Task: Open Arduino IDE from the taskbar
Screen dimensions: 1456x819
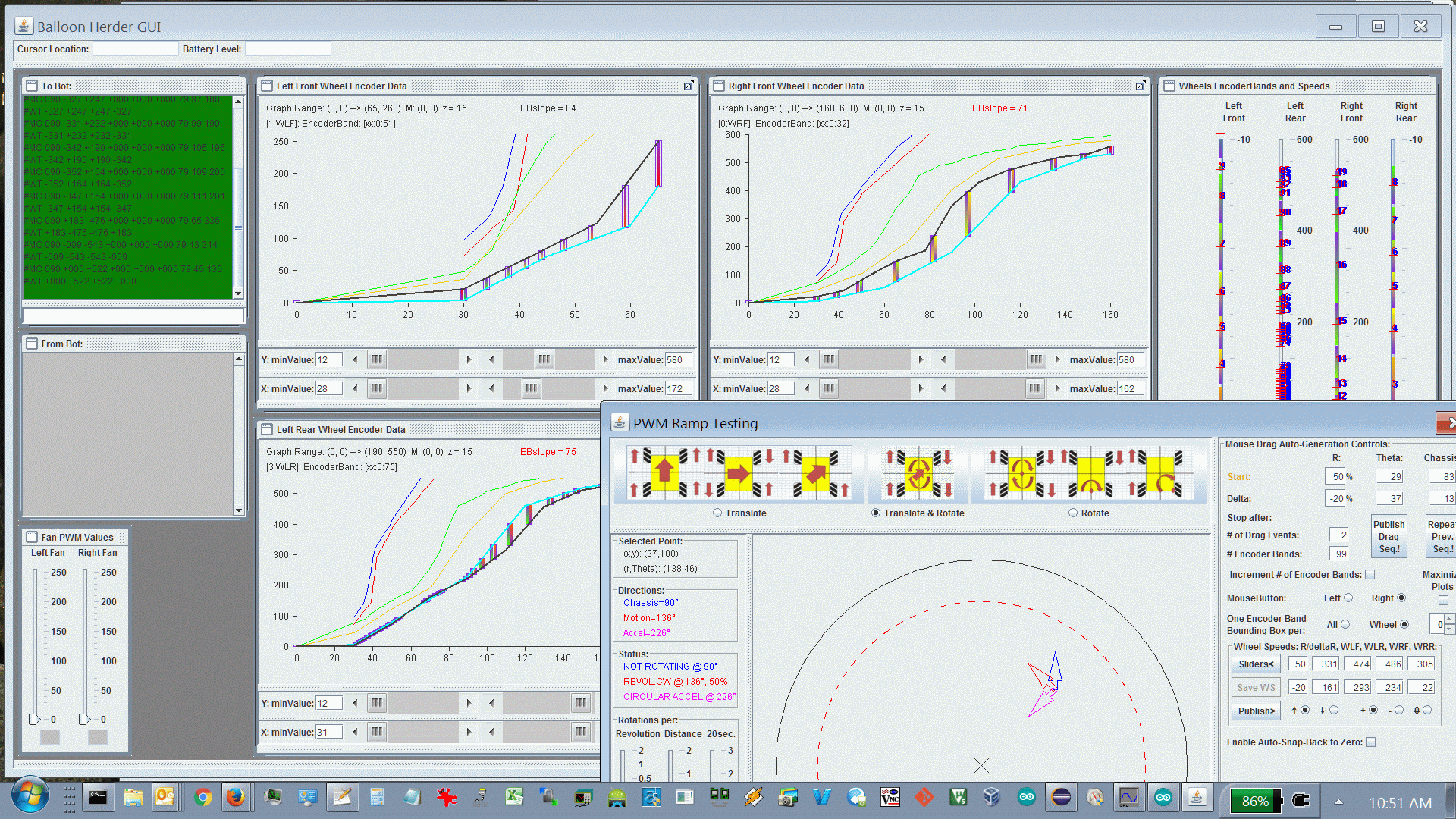Action: point(1026,797)
